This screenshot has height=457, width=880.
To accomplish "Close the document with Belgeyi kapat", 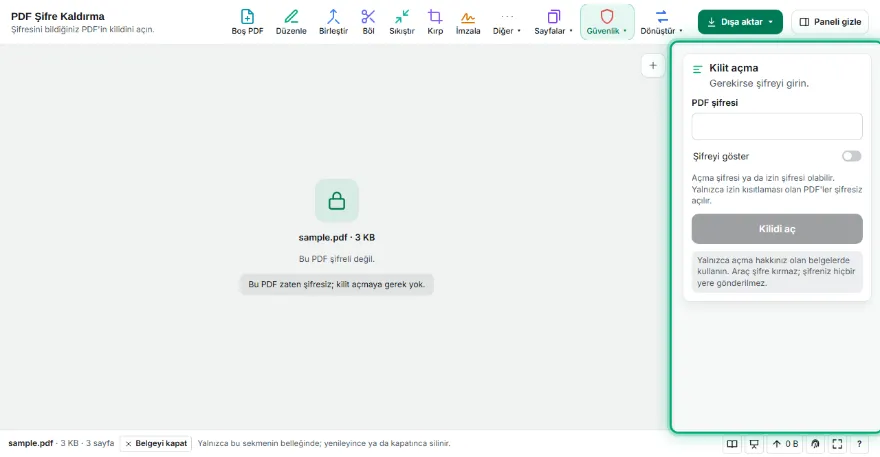I will 156,444.
